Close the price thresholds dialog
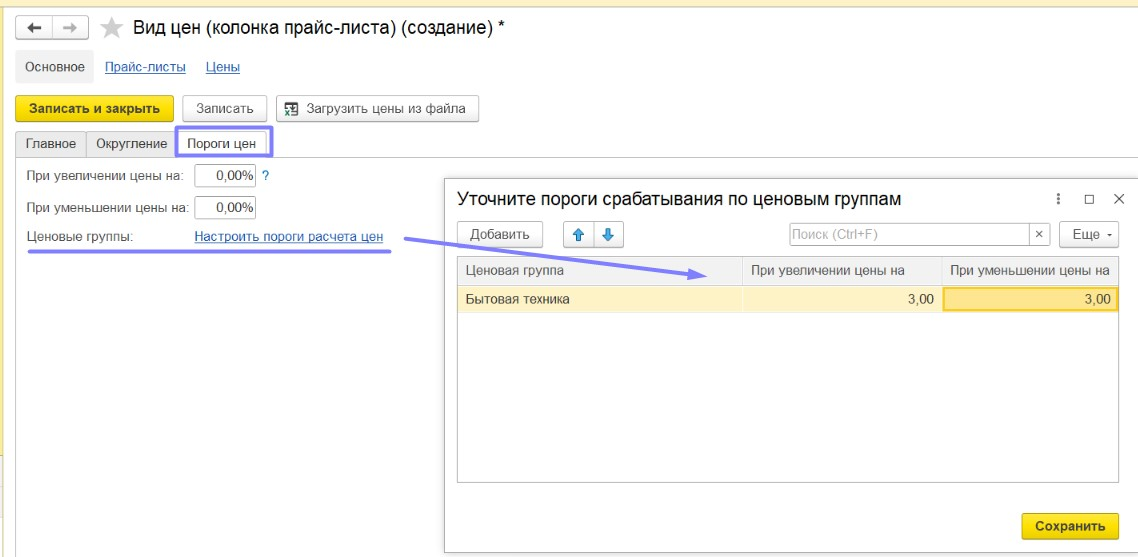 pyautogui.click(x=1118, y=199)
